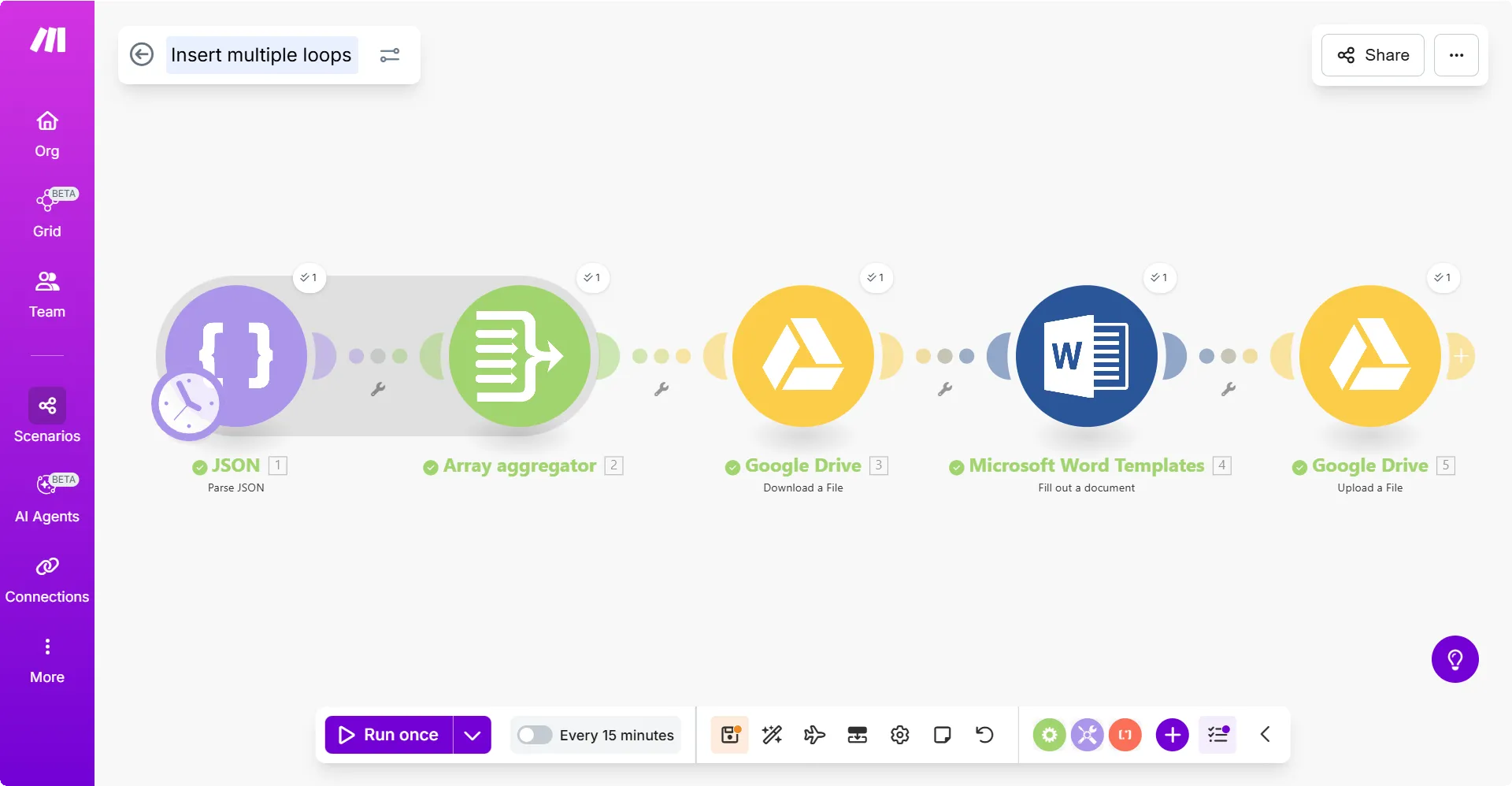Click the Make logo in the sidebar
The width and height of the screenshot is (1512, 786).
48,39
